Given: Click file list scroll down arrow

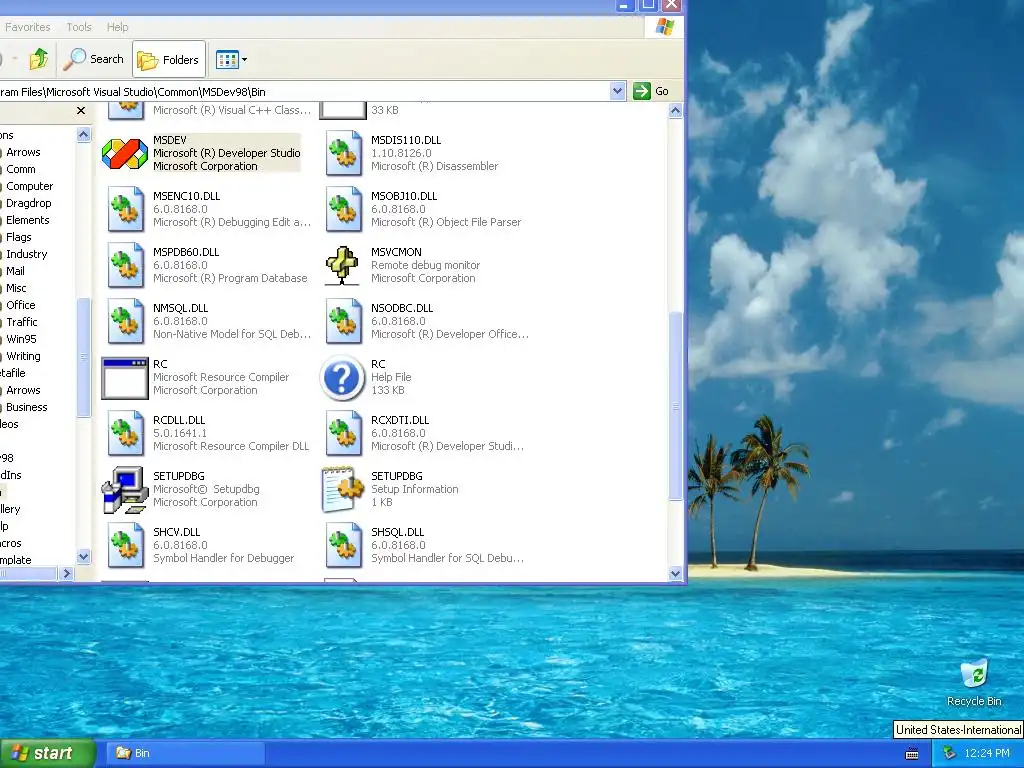Looking at the screenshot, I should 675,574.
